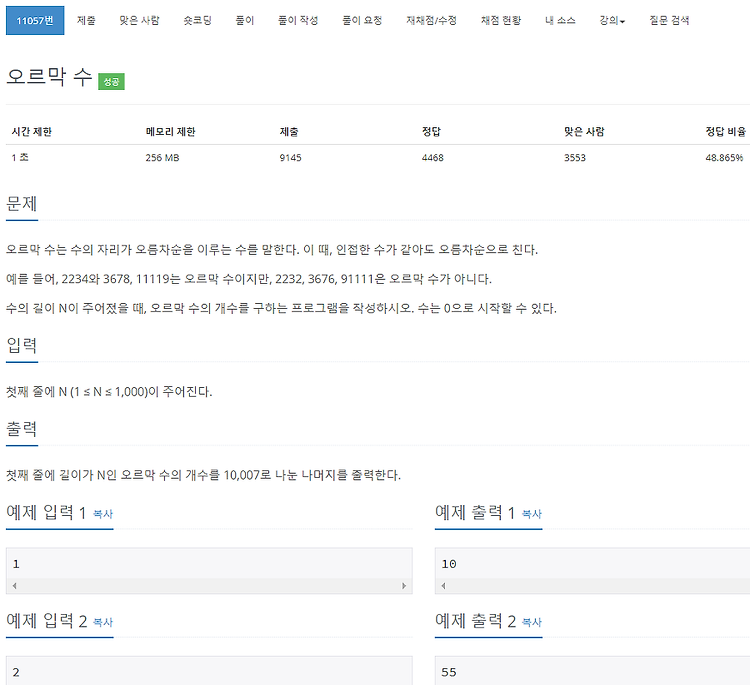Viewport: 750px width, 685px height.
Task: Click the 256 MB memory limit value
Action: pyautogui.click(x=162, y=158)
